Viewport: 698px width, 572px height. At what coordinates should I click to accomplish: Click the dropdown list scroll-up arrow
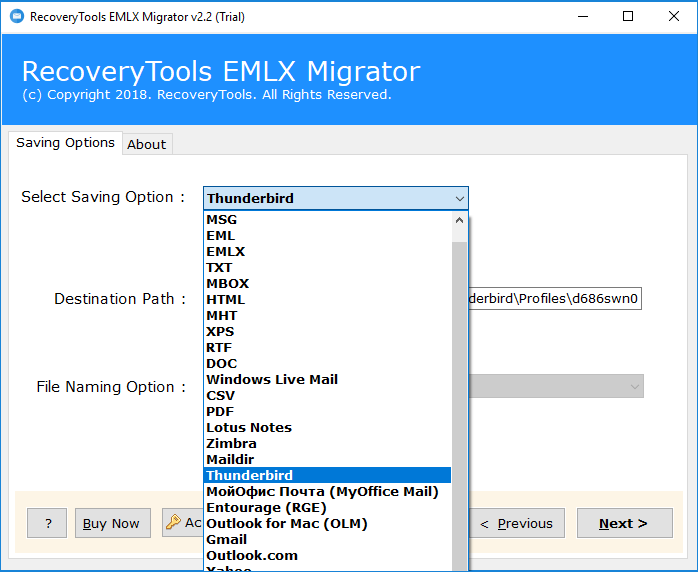coord(459,220)
